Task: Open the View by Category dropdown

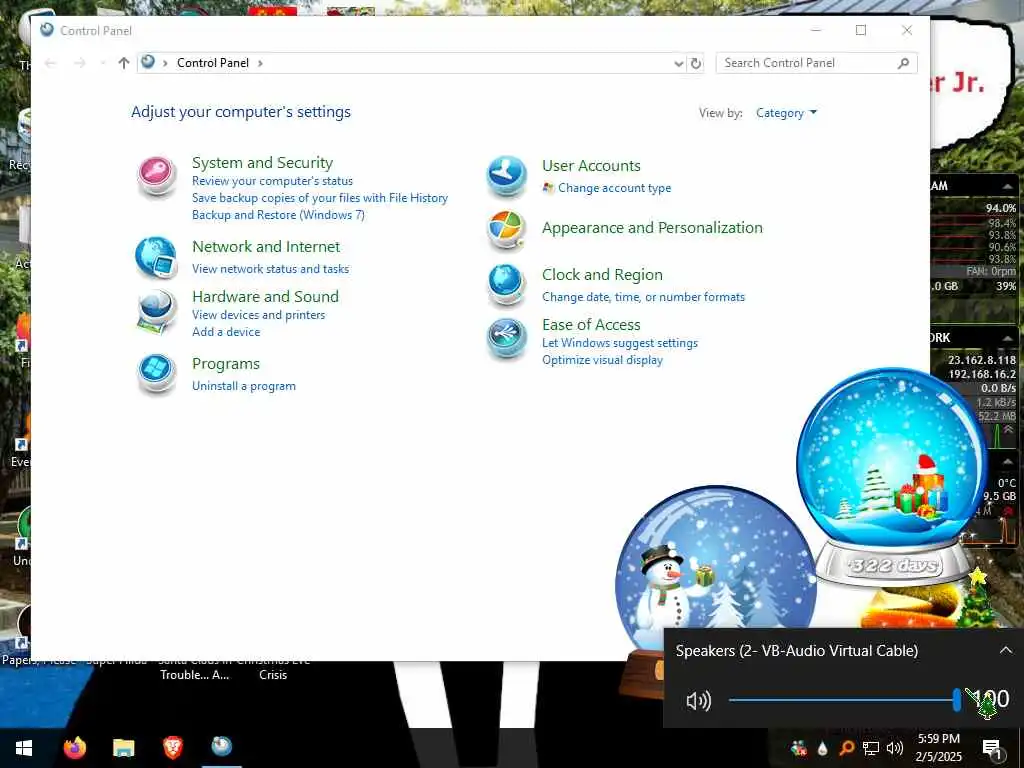Action: [x=786, y=113]
